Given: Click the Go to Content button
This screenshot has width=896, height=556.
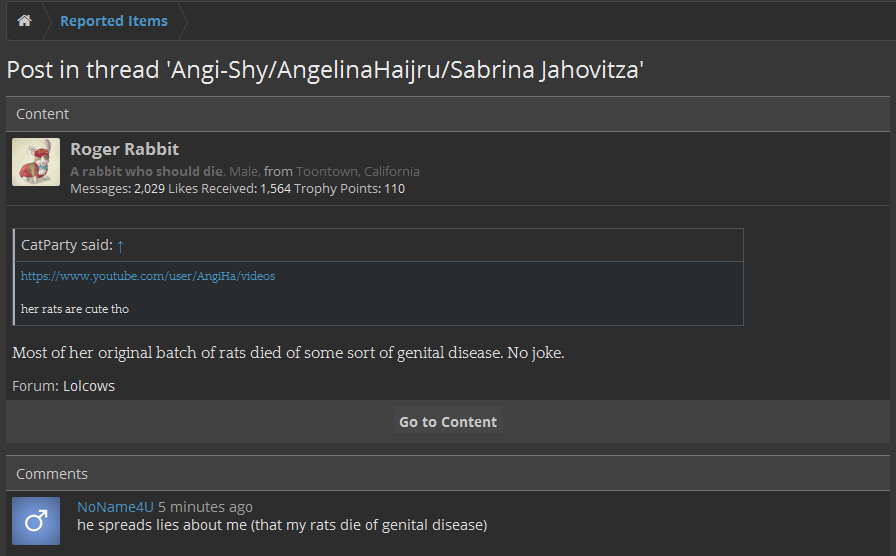Looking at the screenshot, I should pyautogui.click(x=448, y=422).
